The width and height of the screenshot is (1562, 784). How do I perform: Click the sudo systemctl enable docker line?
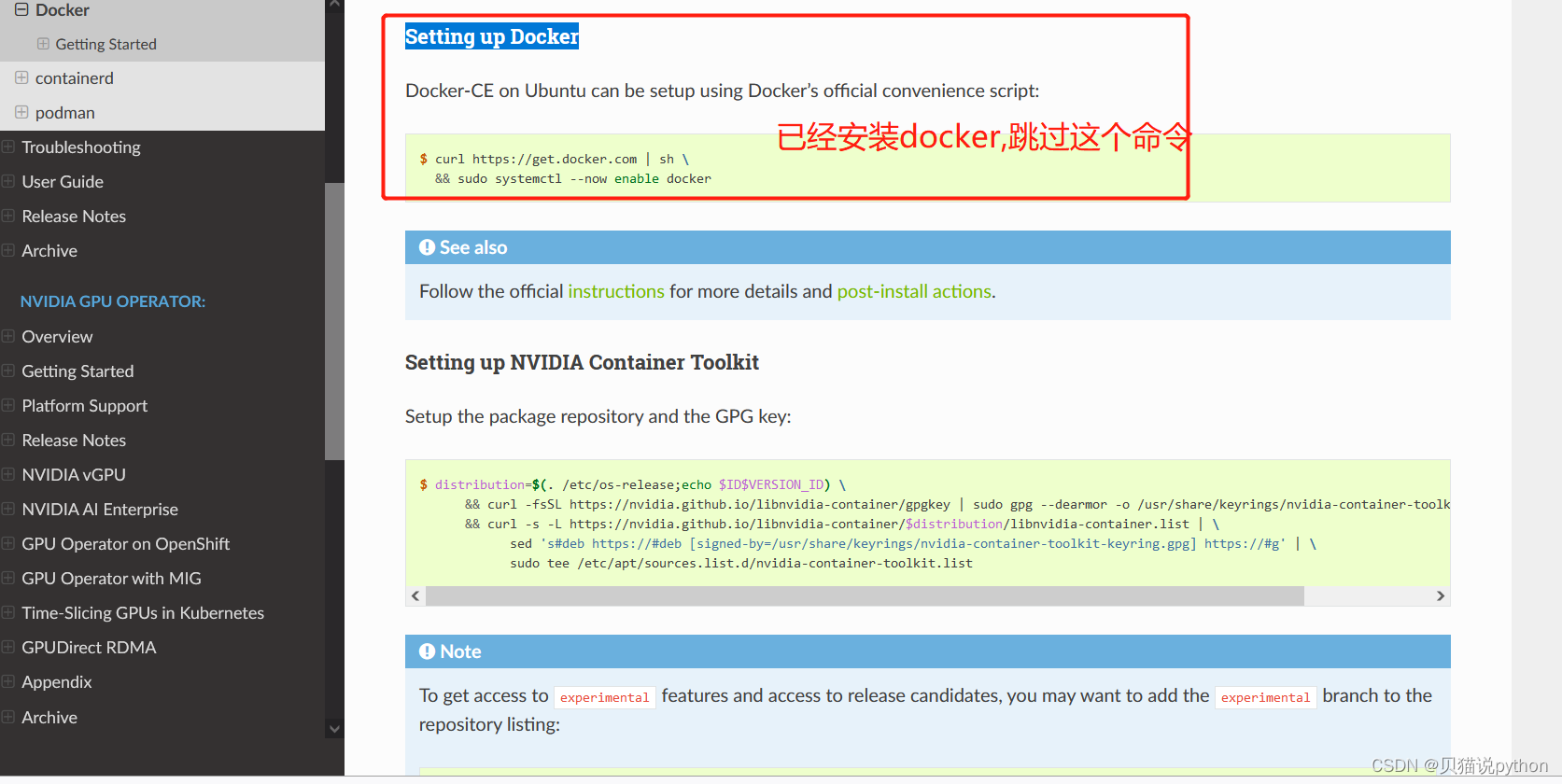(573, 179)
